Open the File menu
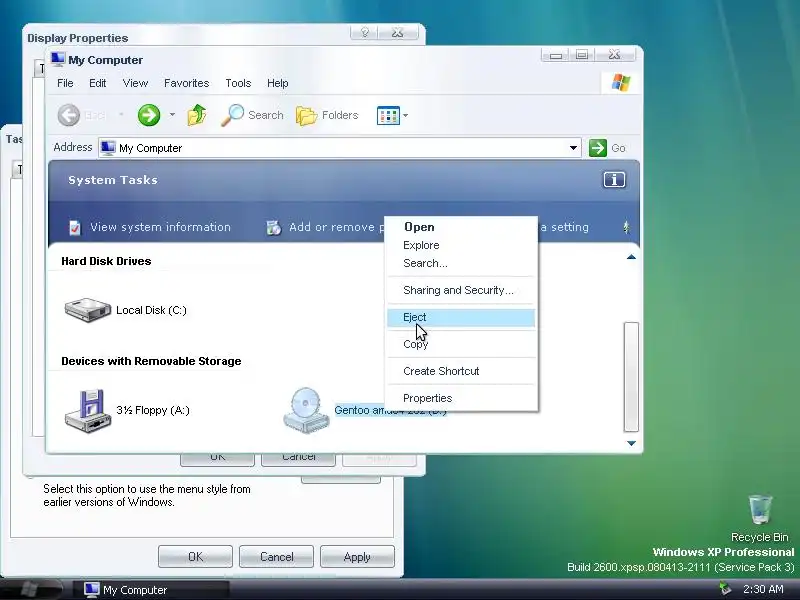Image resolution: width=800 pixels, height=600 pixels. coord(65,83)
